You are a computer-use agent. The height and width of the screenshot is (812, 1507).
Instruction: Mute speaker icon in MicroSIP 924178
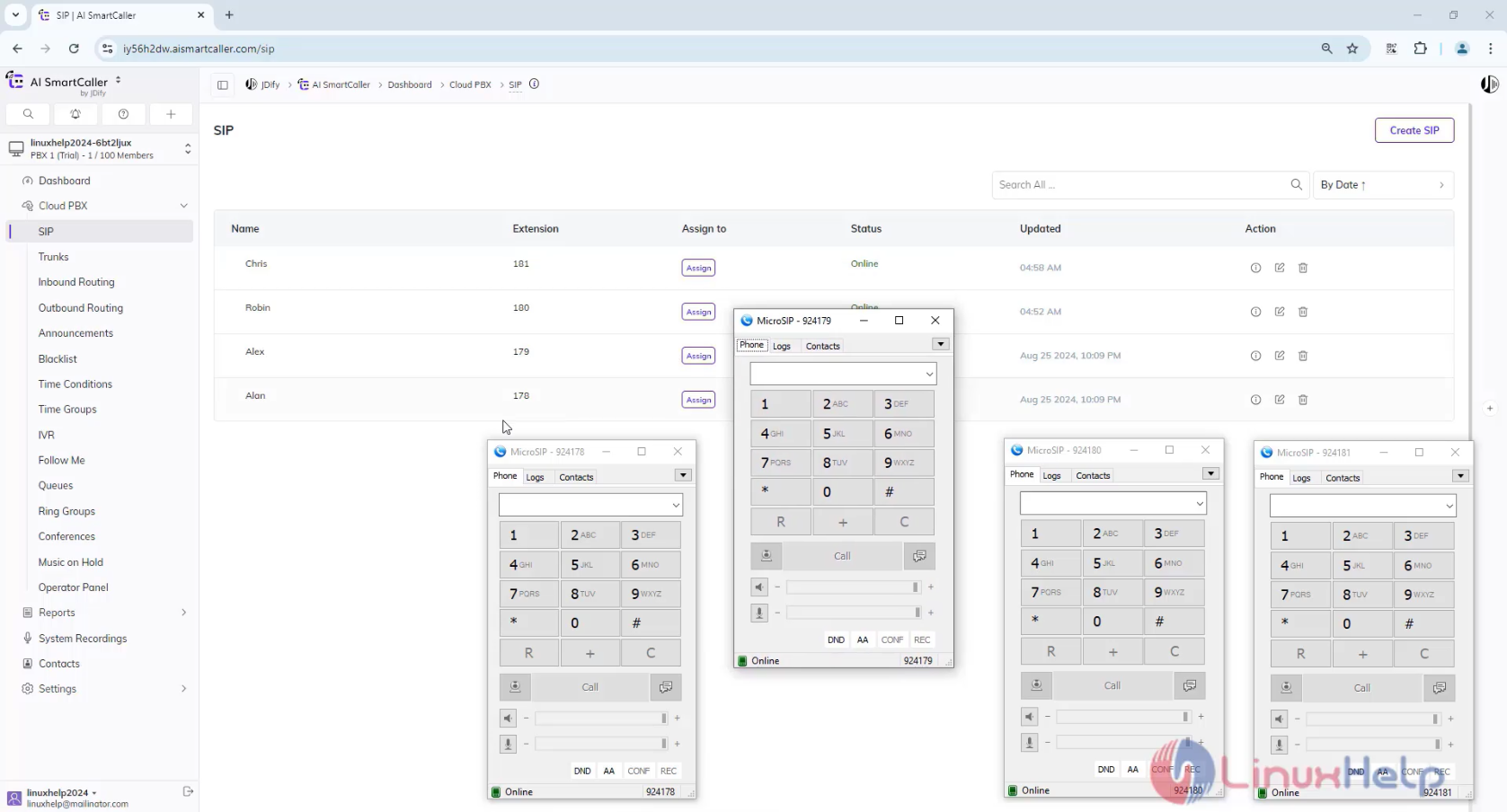pos(508,718)
